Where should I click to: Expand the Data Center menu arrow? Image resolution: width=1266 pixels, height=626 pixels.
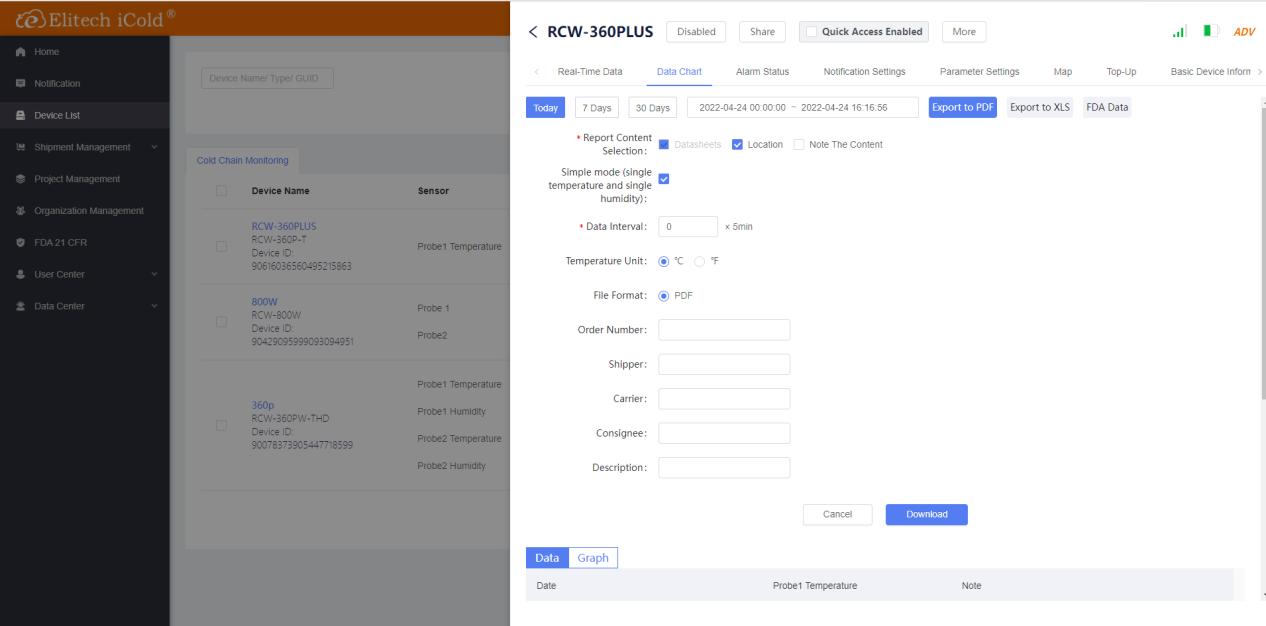[154, 306]
